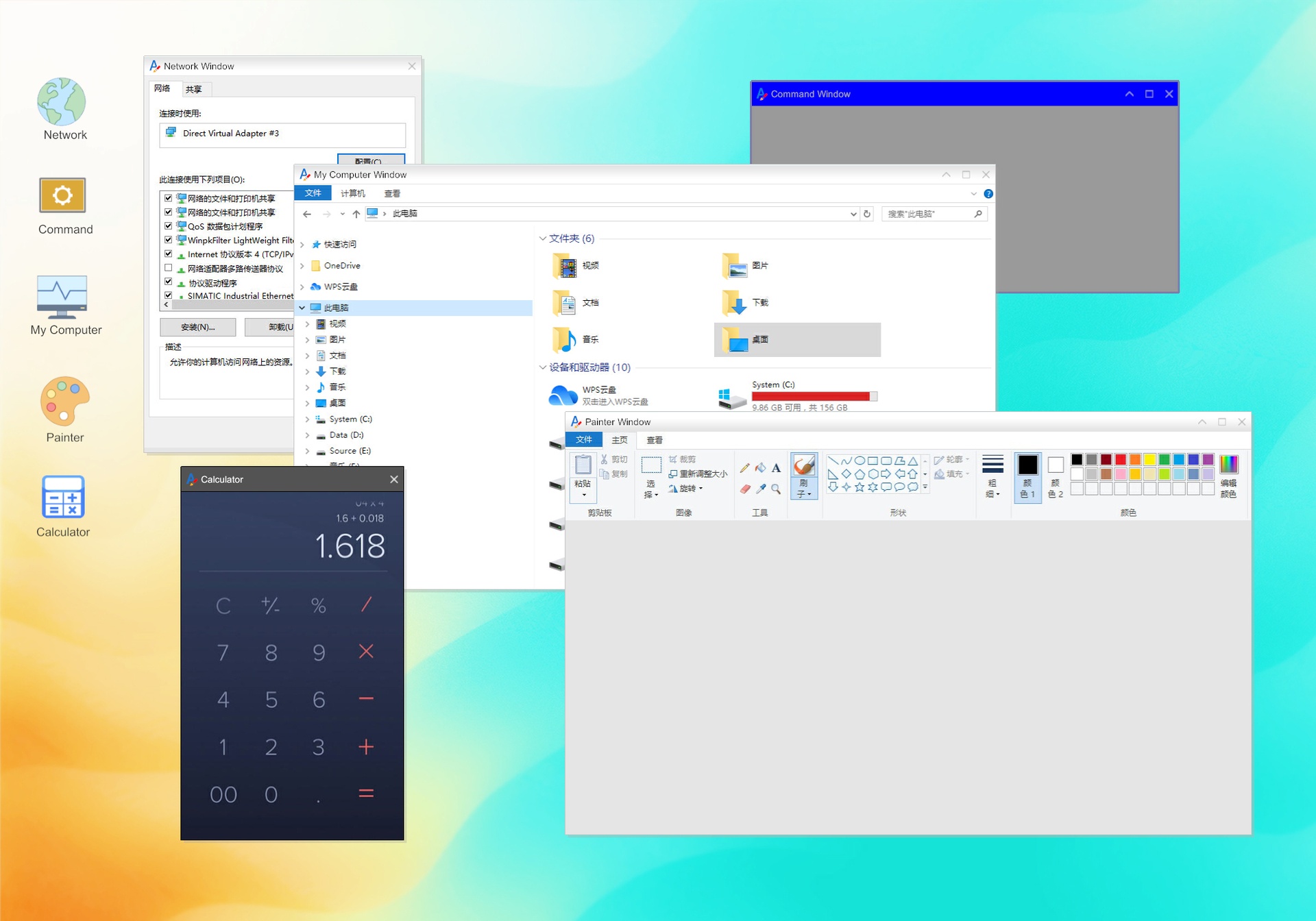Click the Up arrow in My Computer Window
Image resolution: width=1316 pixels, height=921 pixels.
coord(356,214)
